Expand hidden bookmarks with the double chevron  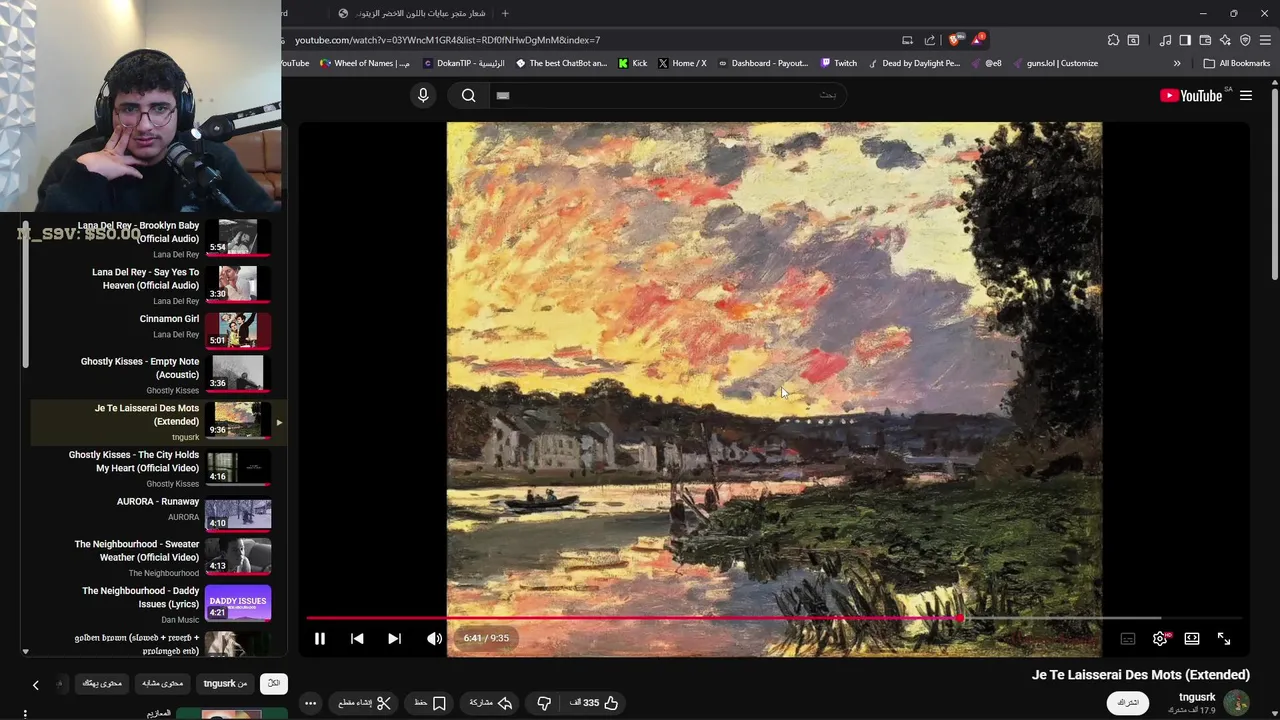[1177, 63]
